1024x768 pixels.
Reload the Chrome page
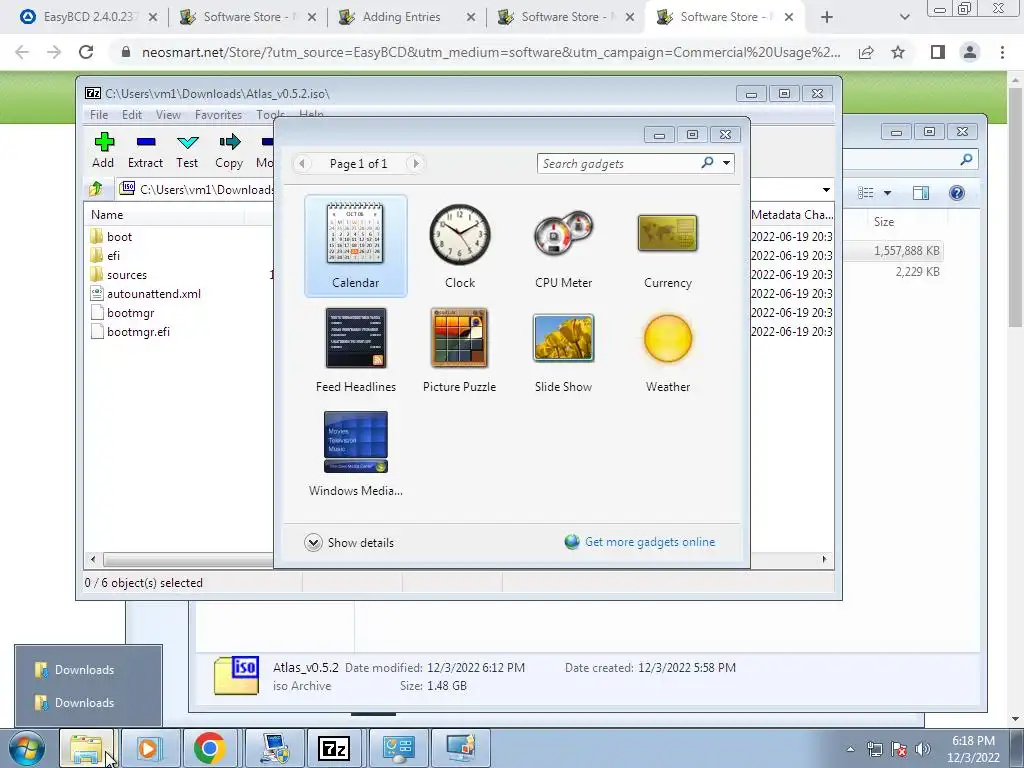coord(86,52)
